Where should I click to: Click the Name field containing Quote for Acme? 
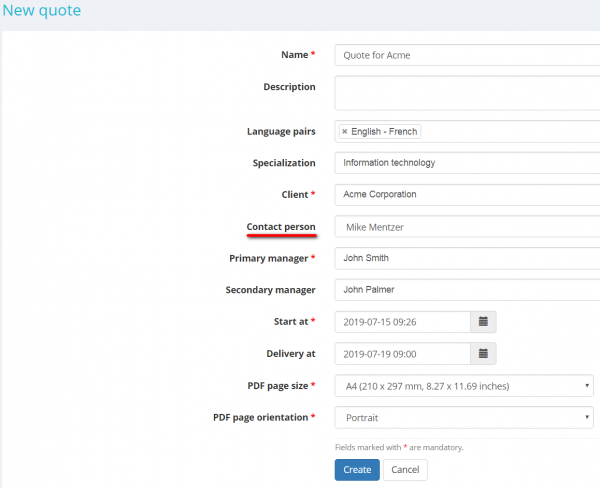(x=465, y=56)
